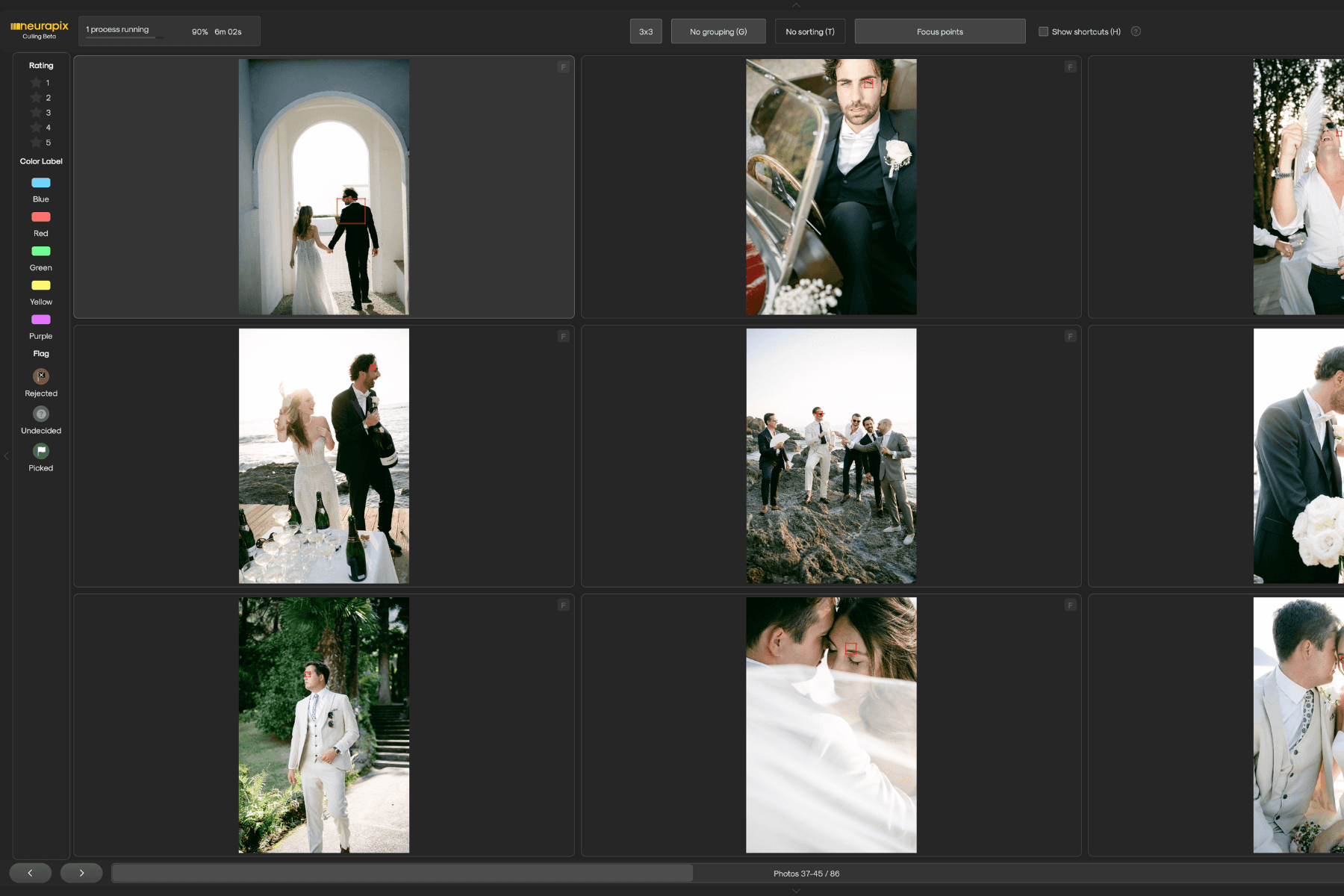Open the 1 process running status

click(x=169, y=31)
